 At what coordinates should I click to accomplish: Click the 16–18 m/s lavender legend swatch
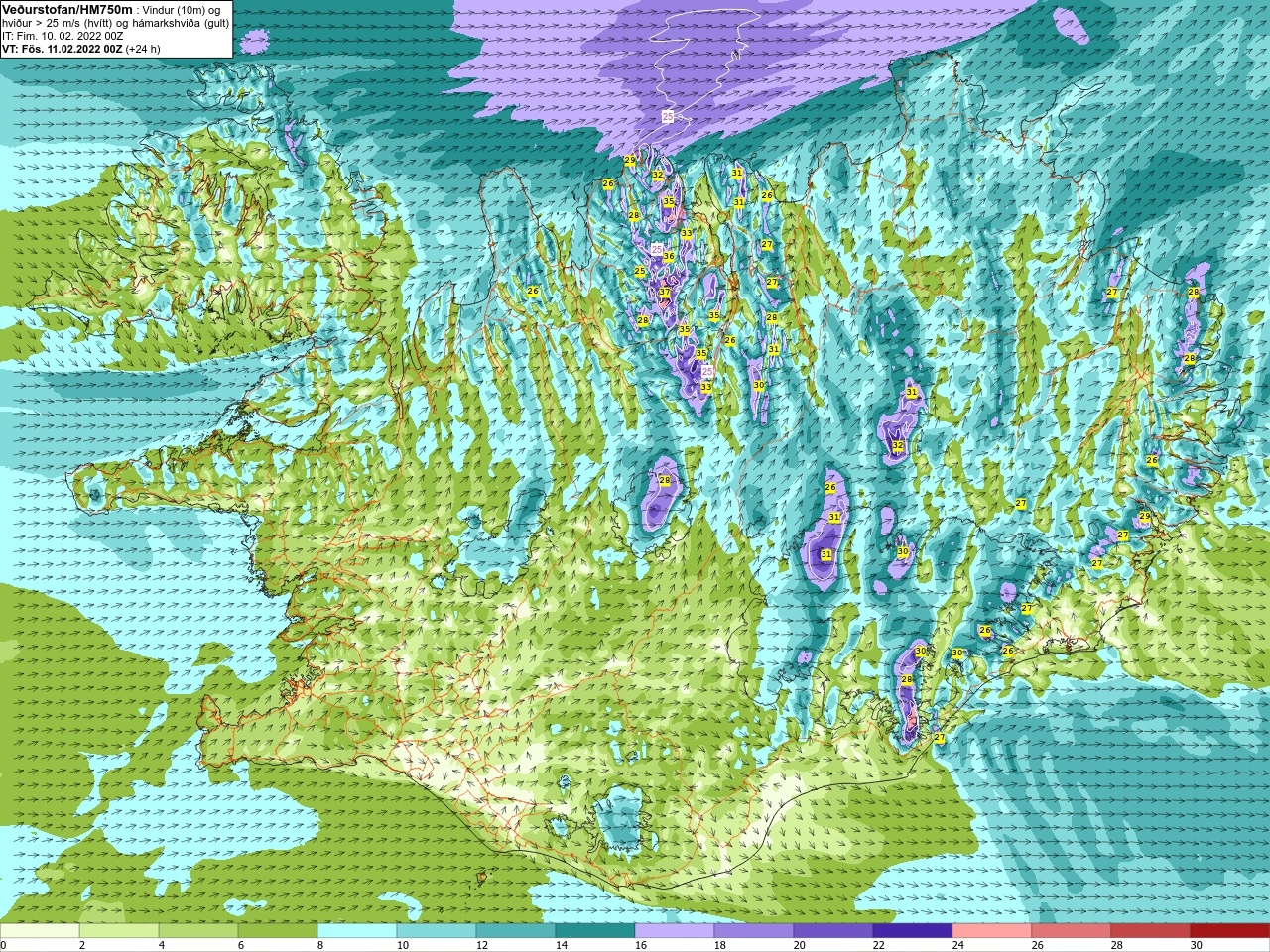click(x=675, y=931)
